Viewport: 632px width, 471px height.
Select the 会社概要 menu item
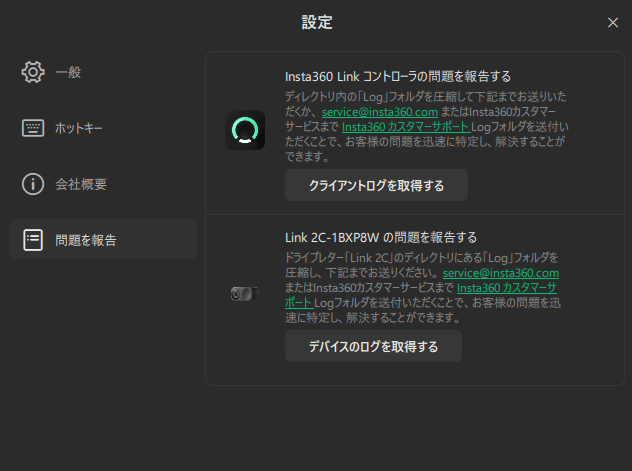point(81,184)
